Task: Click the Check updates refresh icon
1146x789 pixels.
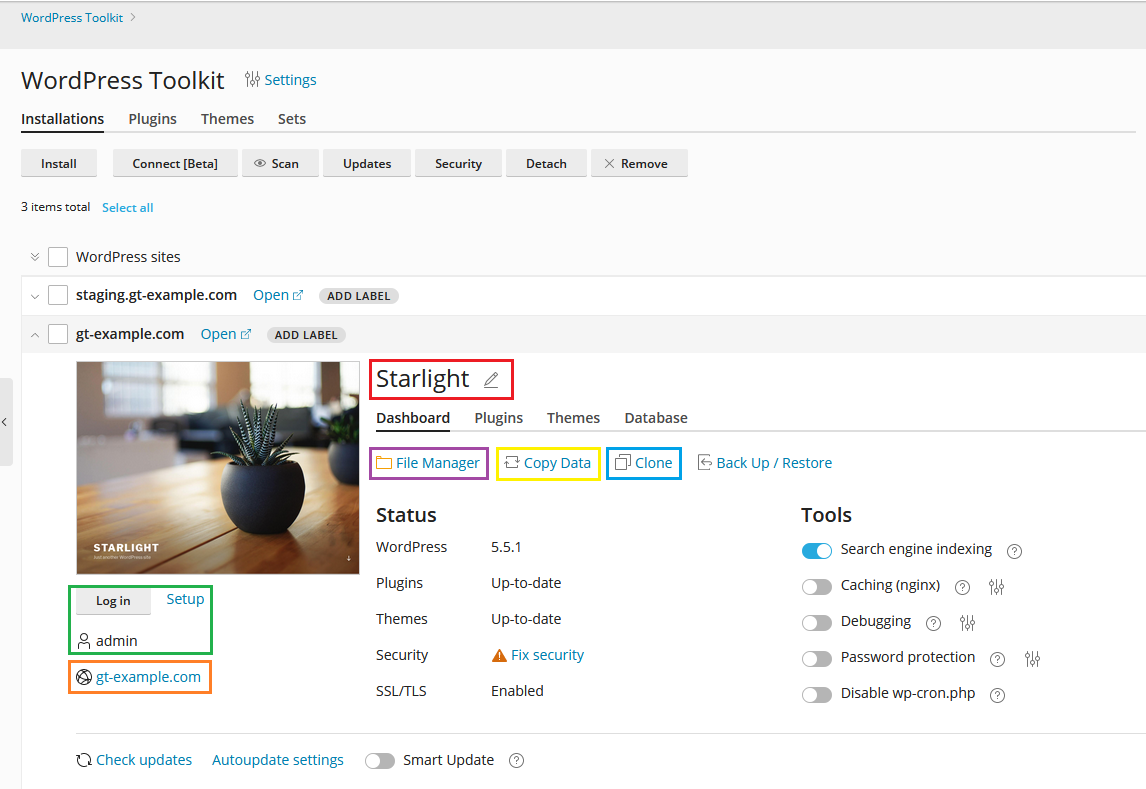Action: pos(84,761)
